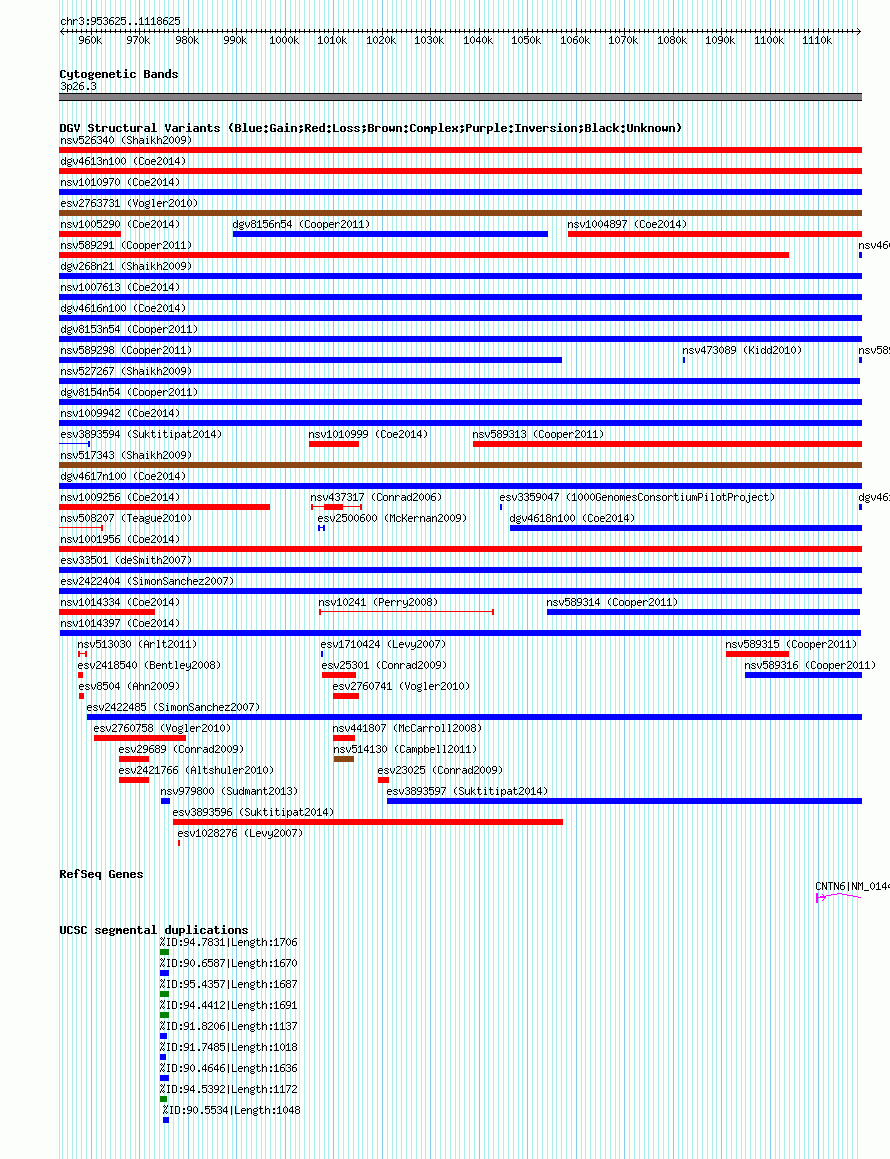
Task: Click esv8504 (Ahn2009) label
Action: pos(129,687)
